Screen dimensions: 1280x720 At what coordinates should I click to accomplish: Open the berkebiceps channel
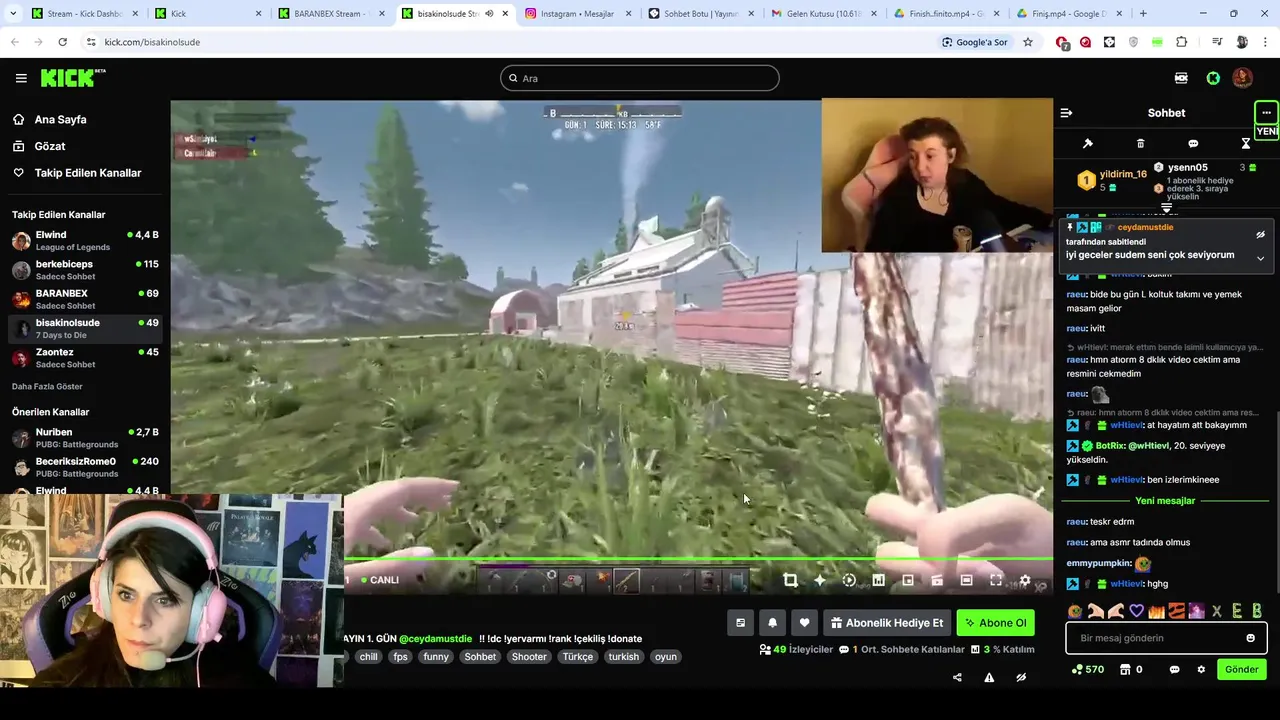click(x=85, y=270)
